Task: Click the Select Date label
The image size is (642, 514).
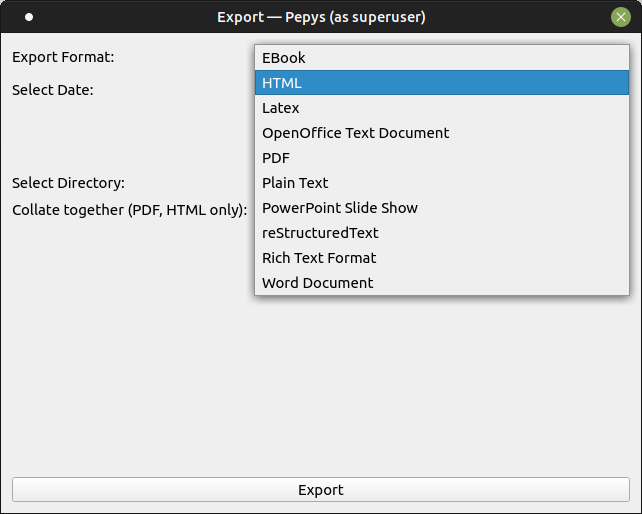Action: 53,90
